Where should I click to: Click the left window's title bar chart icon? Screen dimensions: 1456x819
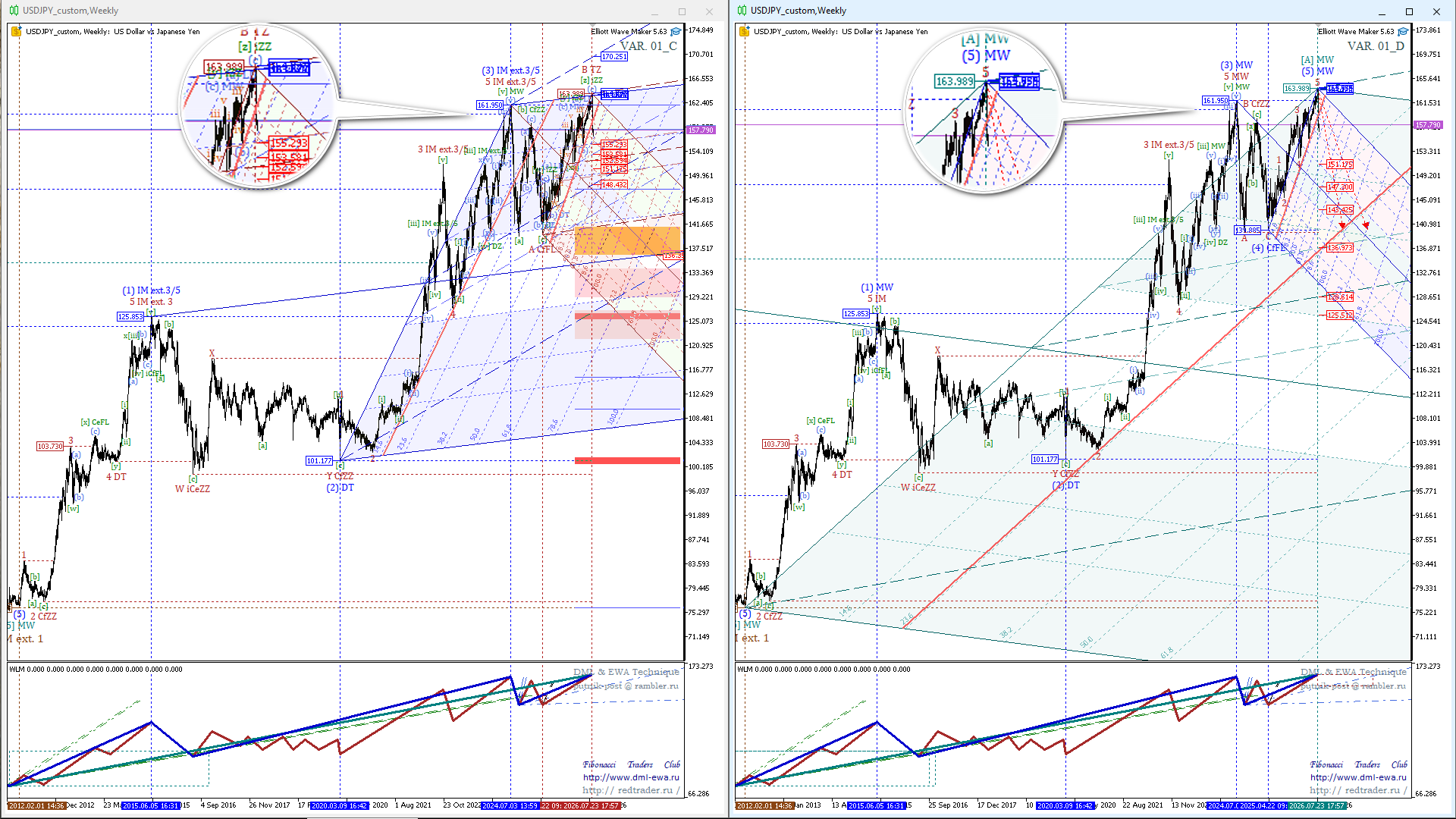[14, 11]
